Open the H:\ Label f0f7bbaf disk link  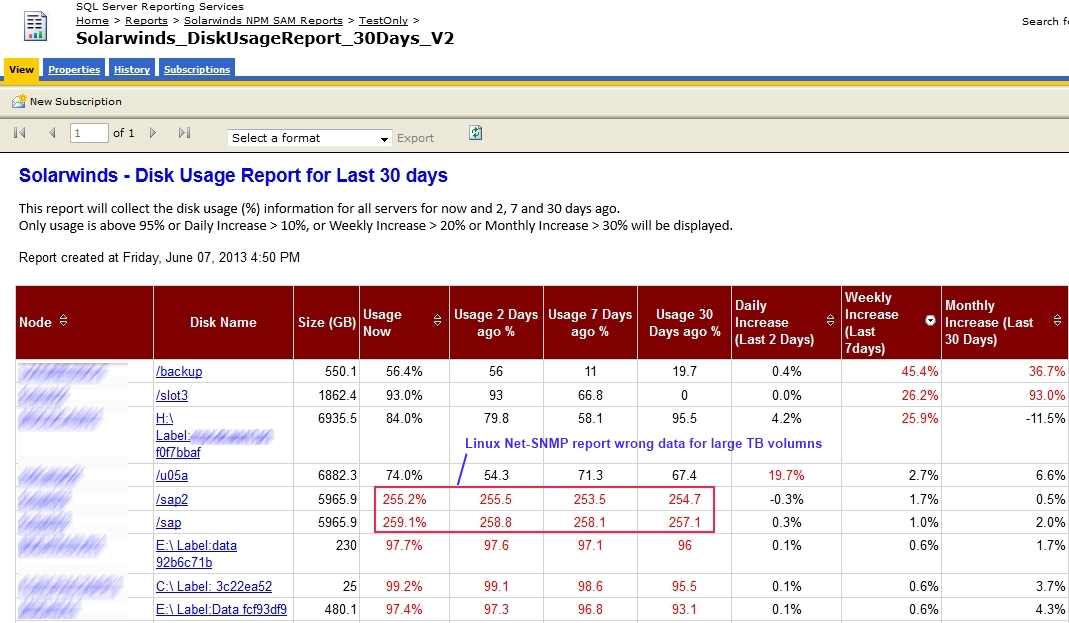pos(178,436)
